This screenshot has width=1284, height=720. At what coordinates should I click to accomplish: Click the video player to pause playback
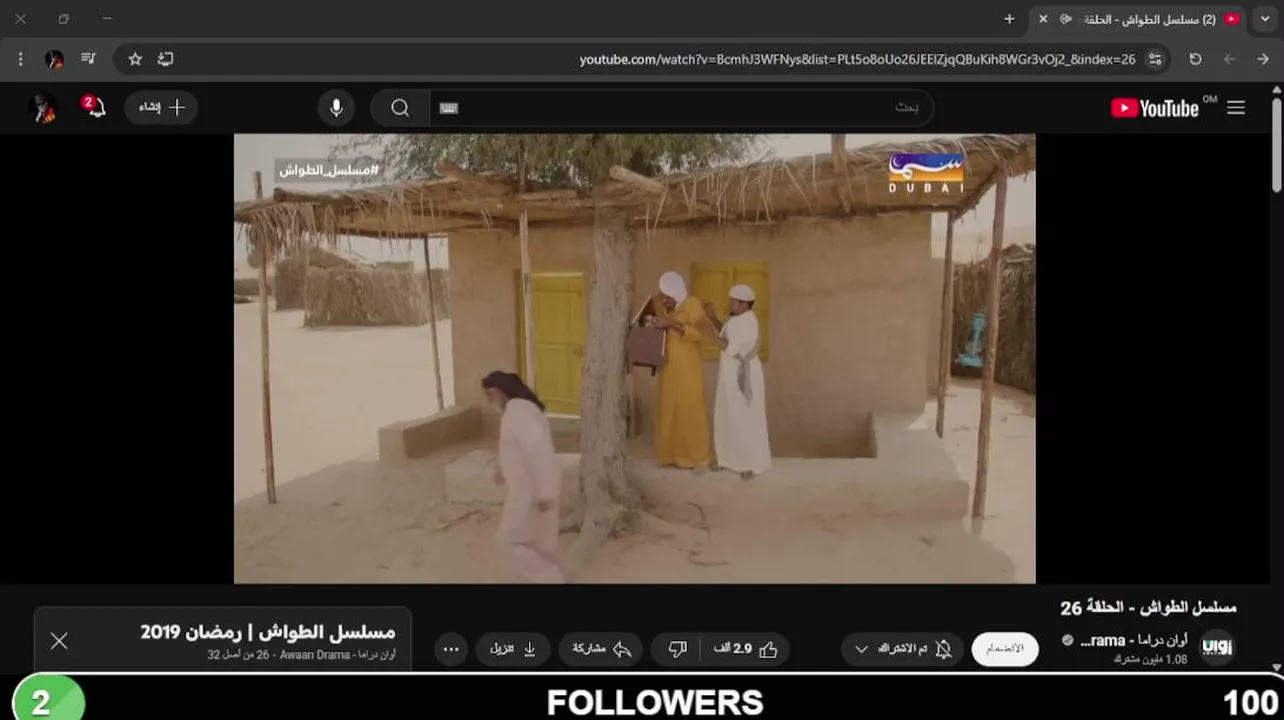coord(634,358)
